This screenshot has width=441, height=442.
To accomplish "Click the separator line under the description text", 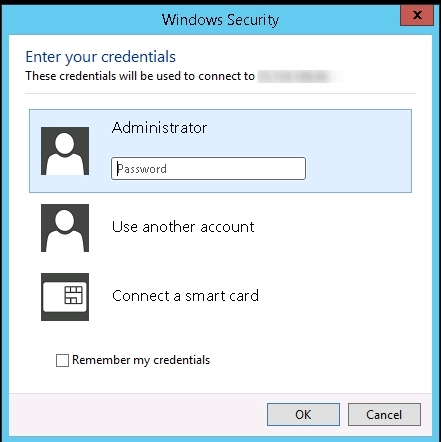I will click(220, 94).
